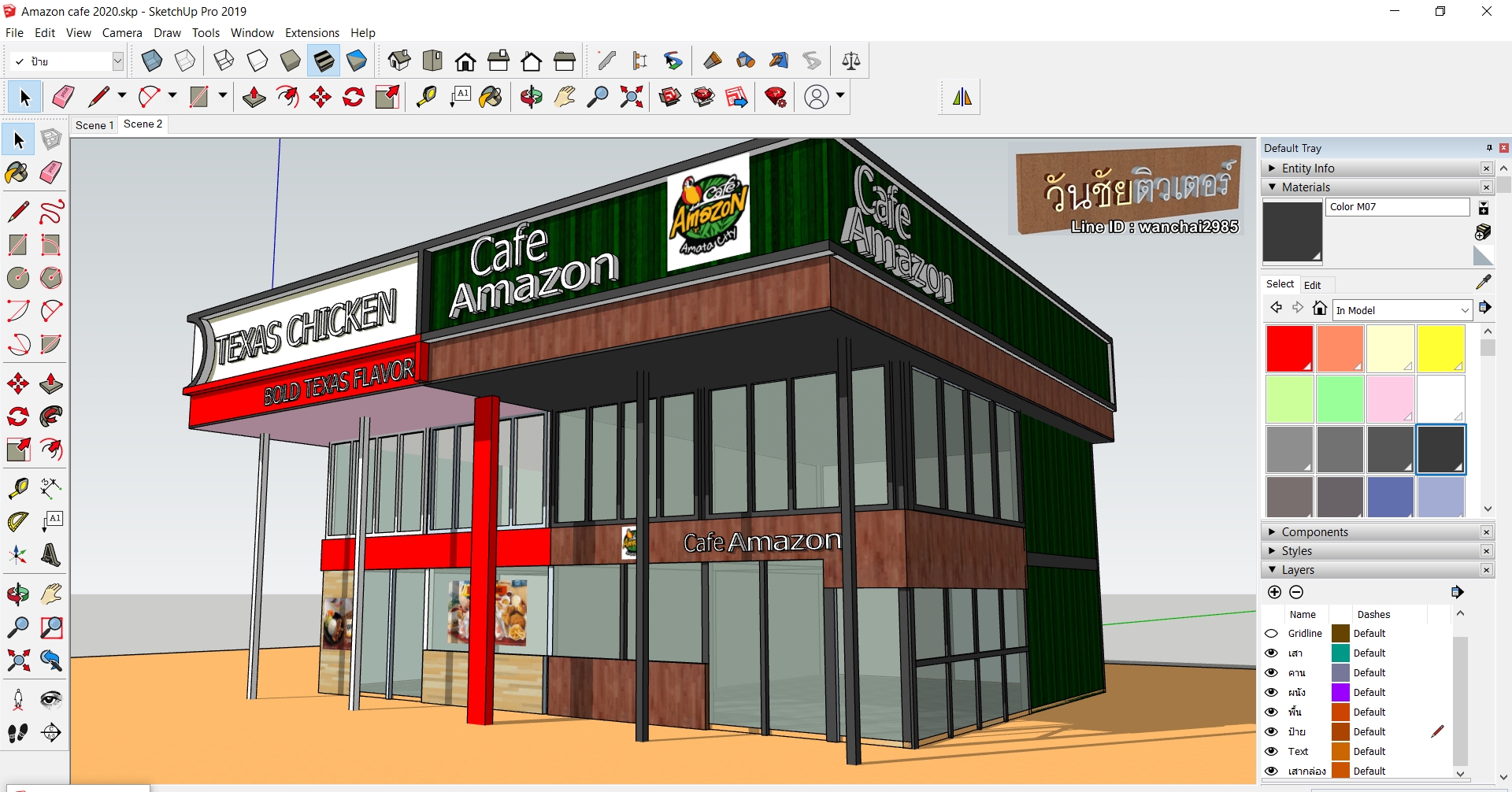Click the Create Material cube icon
Image resolution: width=1512 pixels, height=792 pixels.
pyautogui.click(x=1483, y=231)
